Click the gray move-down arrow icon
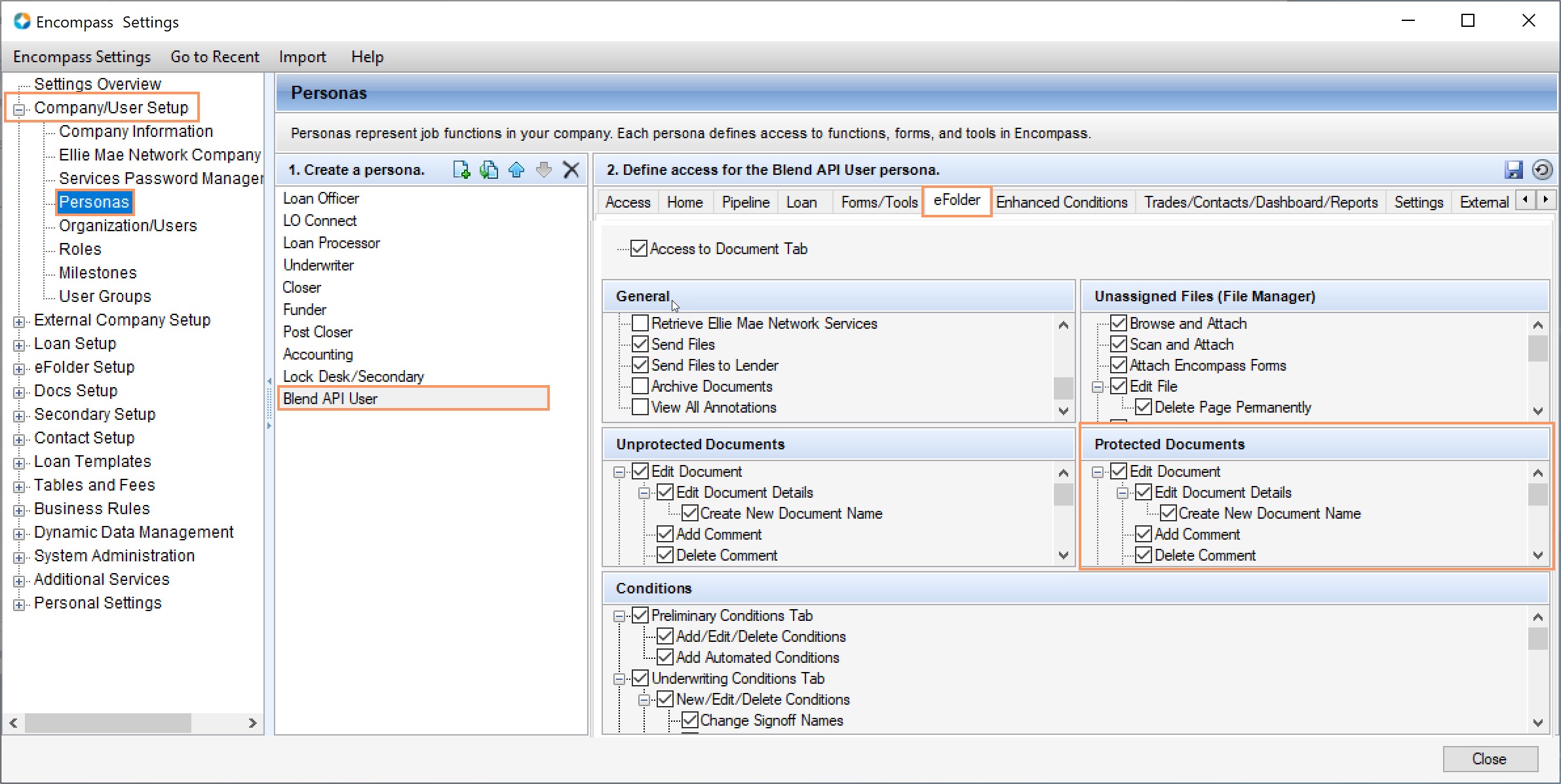 [x=543, y=170]
